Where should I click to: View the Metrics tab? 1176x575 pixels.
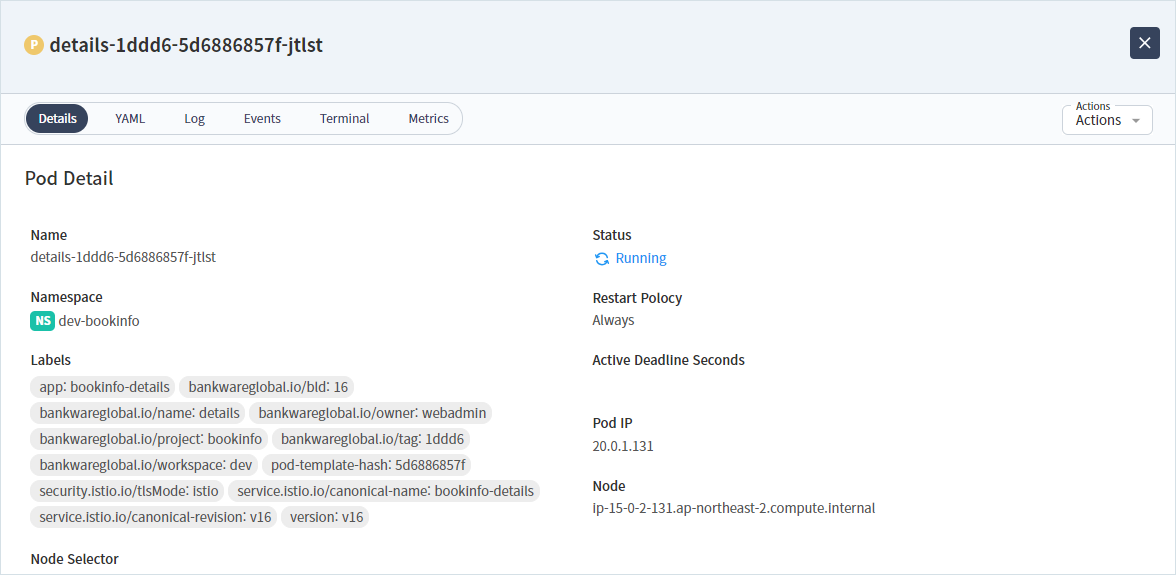coord(428,118)
